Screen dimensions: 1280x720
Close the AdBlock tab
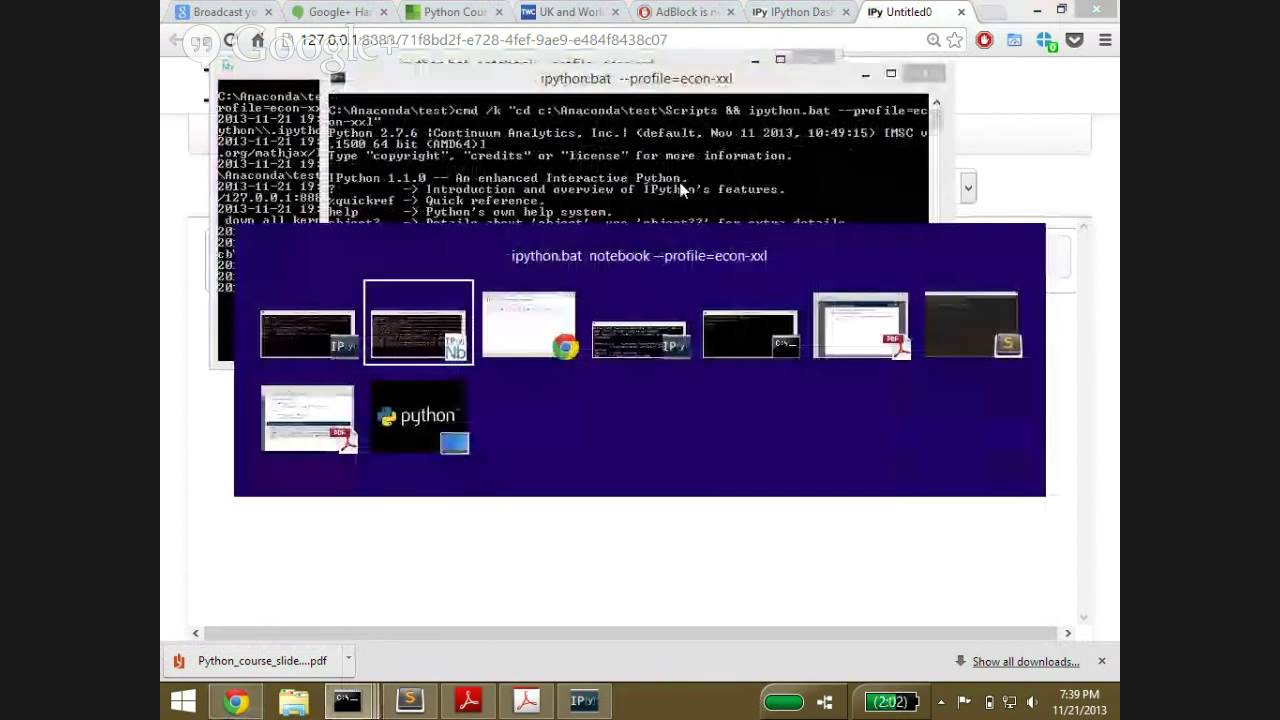pyautogui.click(x=730, y=12)
